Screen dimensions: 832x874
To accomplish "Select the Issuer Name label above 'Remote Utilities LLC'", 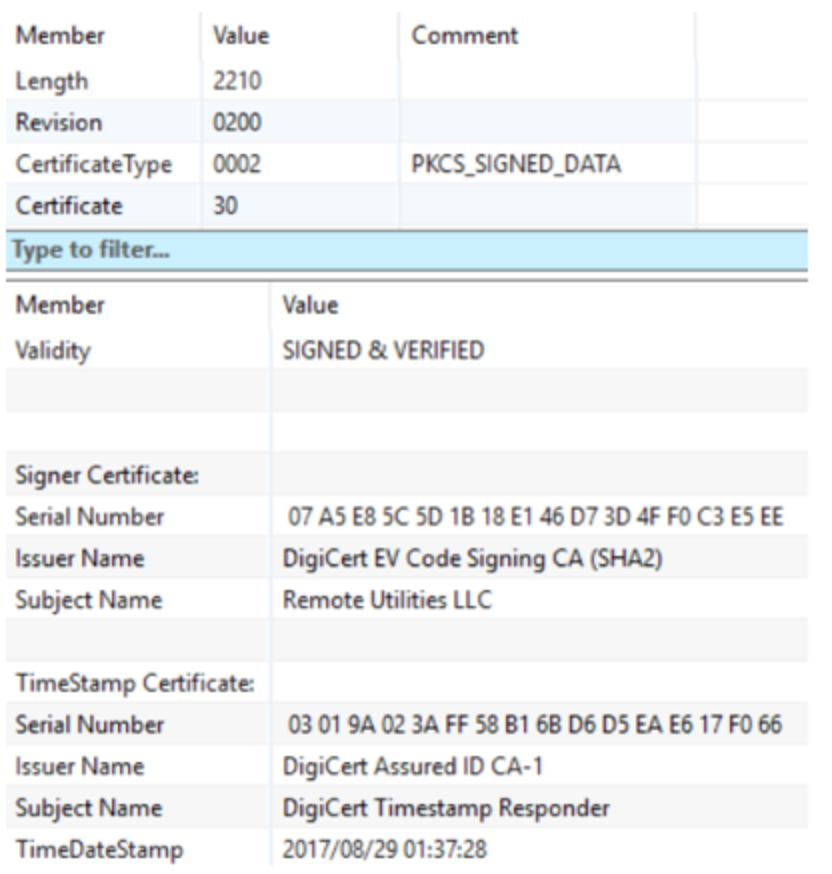I will 80,559.
